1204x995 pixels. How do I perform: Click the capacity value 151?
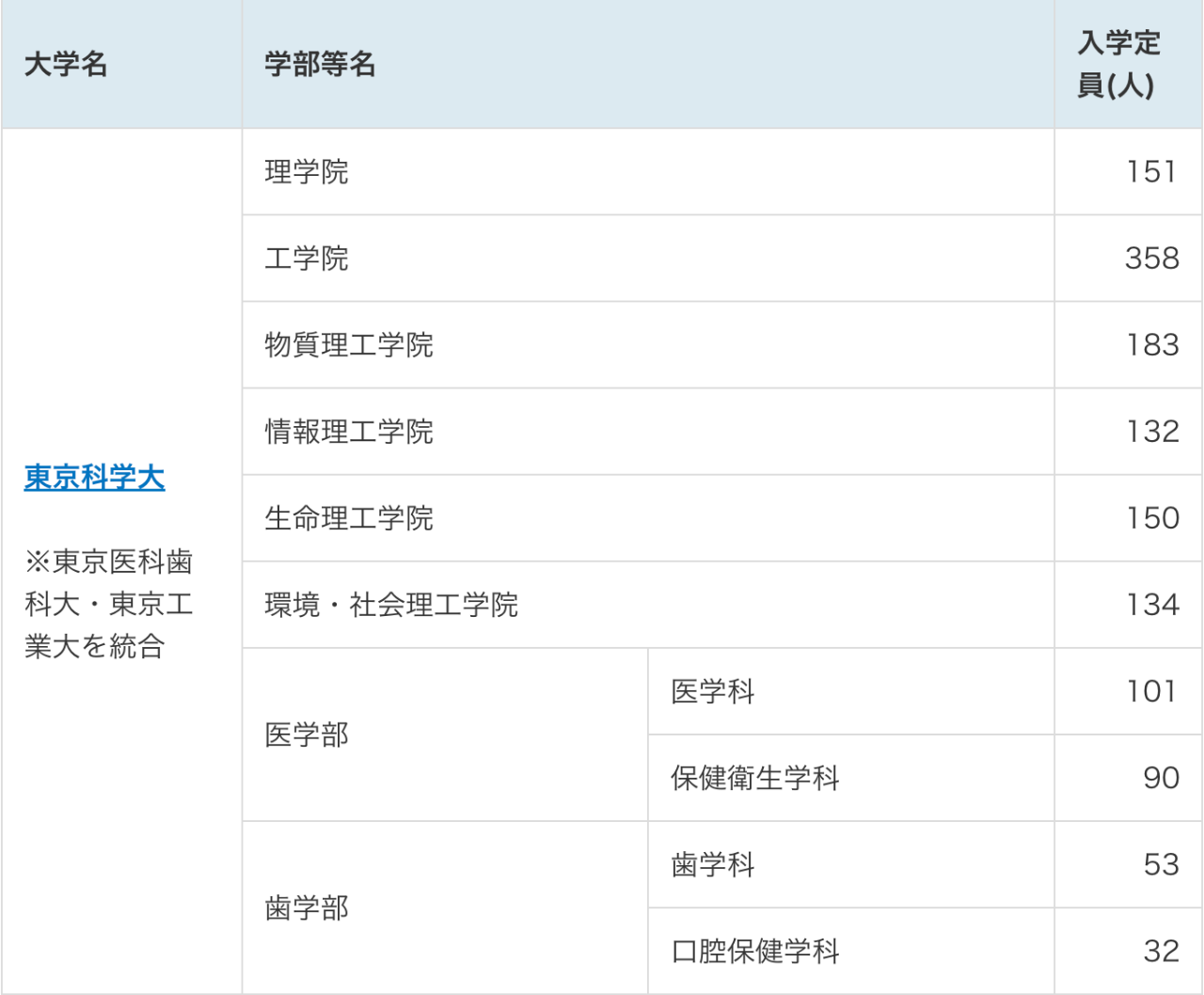point(1151,172)
